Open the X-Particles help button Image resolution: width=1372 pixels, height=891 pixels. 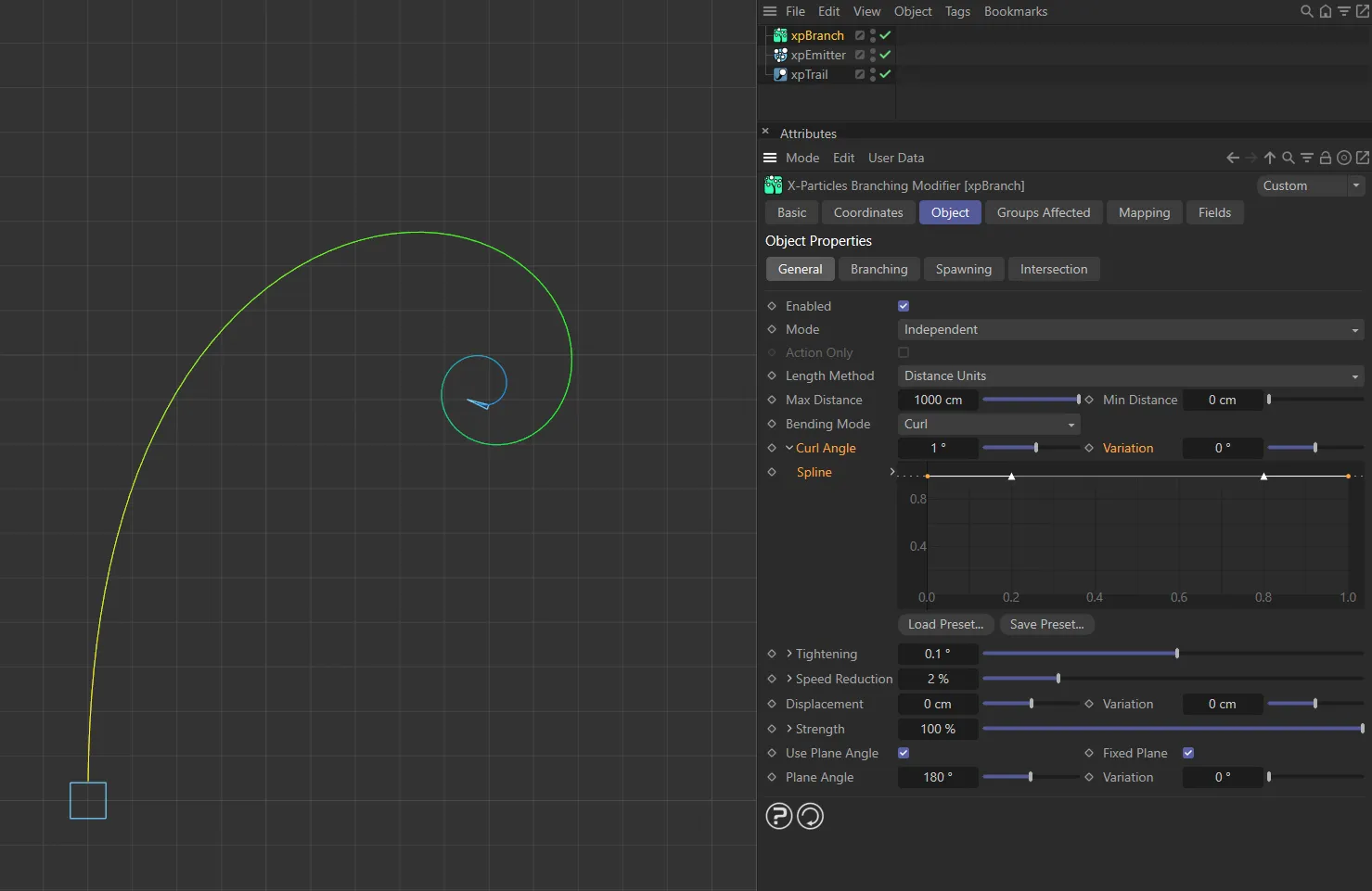778,816
